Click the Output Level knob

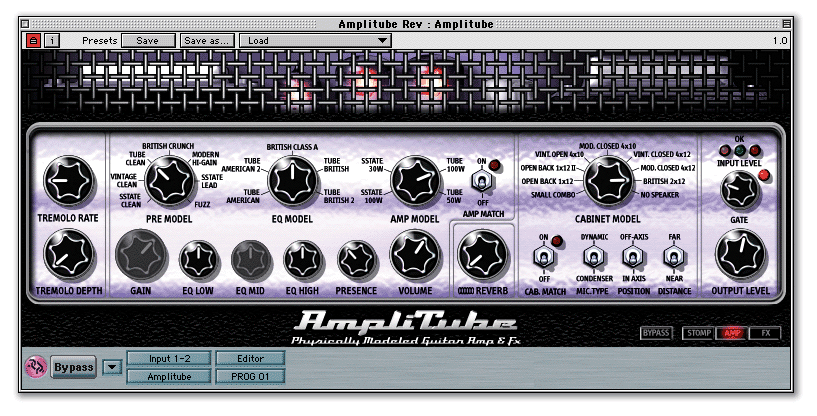coord(741,255)
